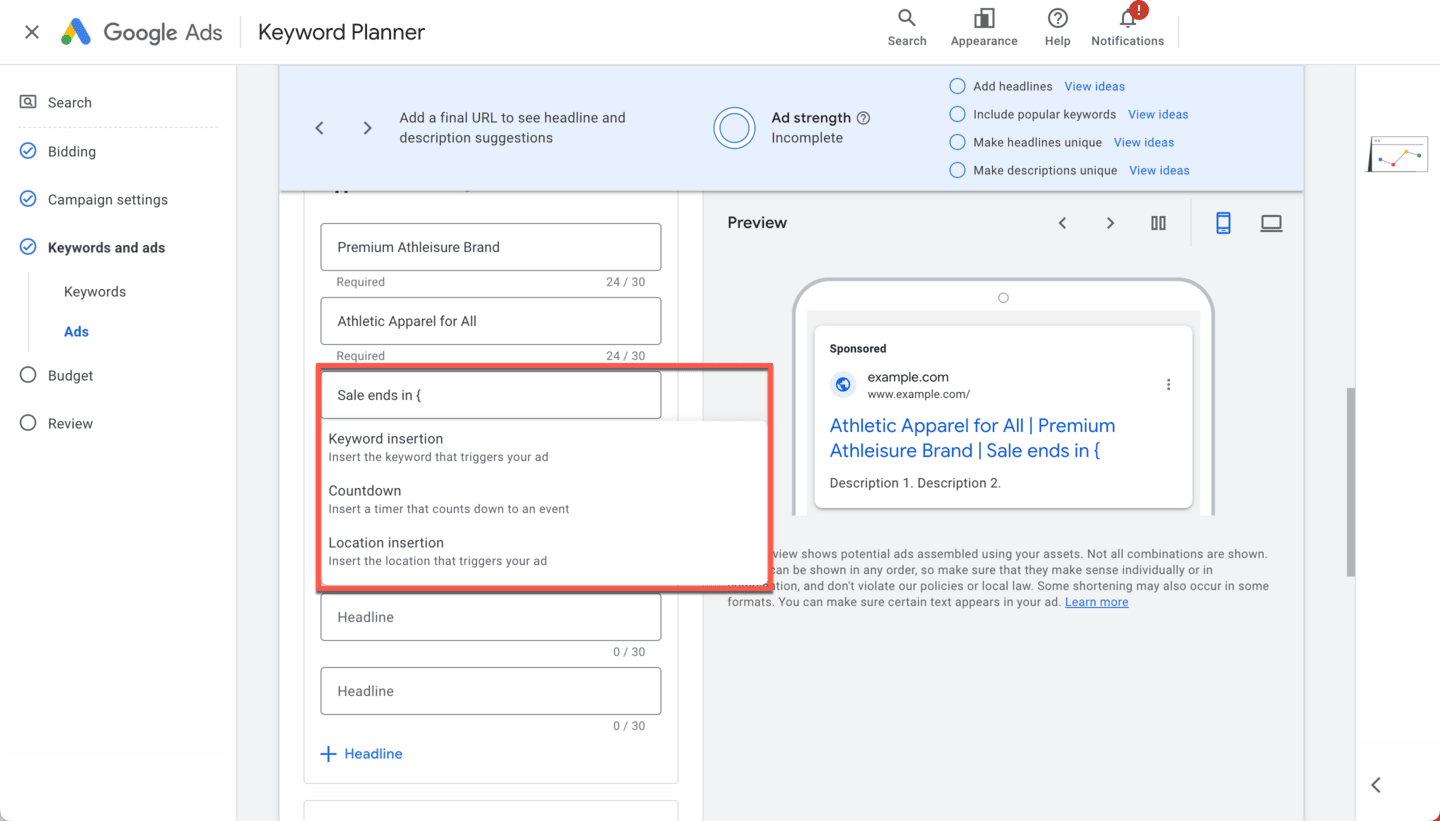The image size is (1440, 821).
Task: Click the first empty Headline field
Action: [491, 617]
